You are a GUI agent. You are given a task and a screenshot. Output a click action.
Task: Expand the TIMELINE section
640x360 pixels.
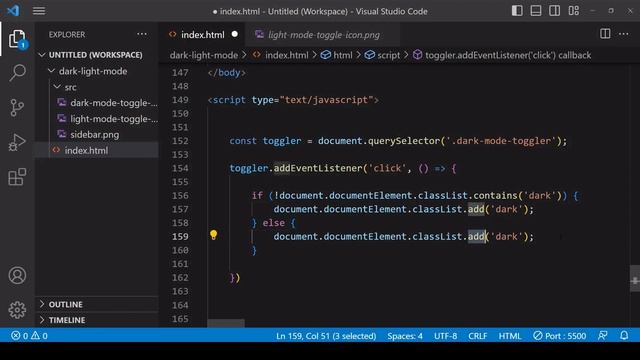[x=67, y=320]
